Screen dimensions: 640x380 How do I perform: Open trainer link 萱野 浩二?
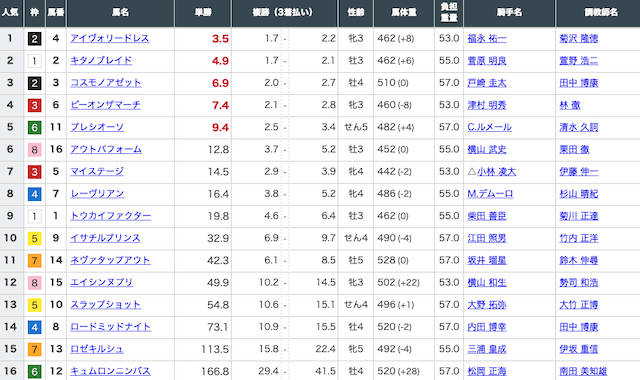tap(579, 60)
